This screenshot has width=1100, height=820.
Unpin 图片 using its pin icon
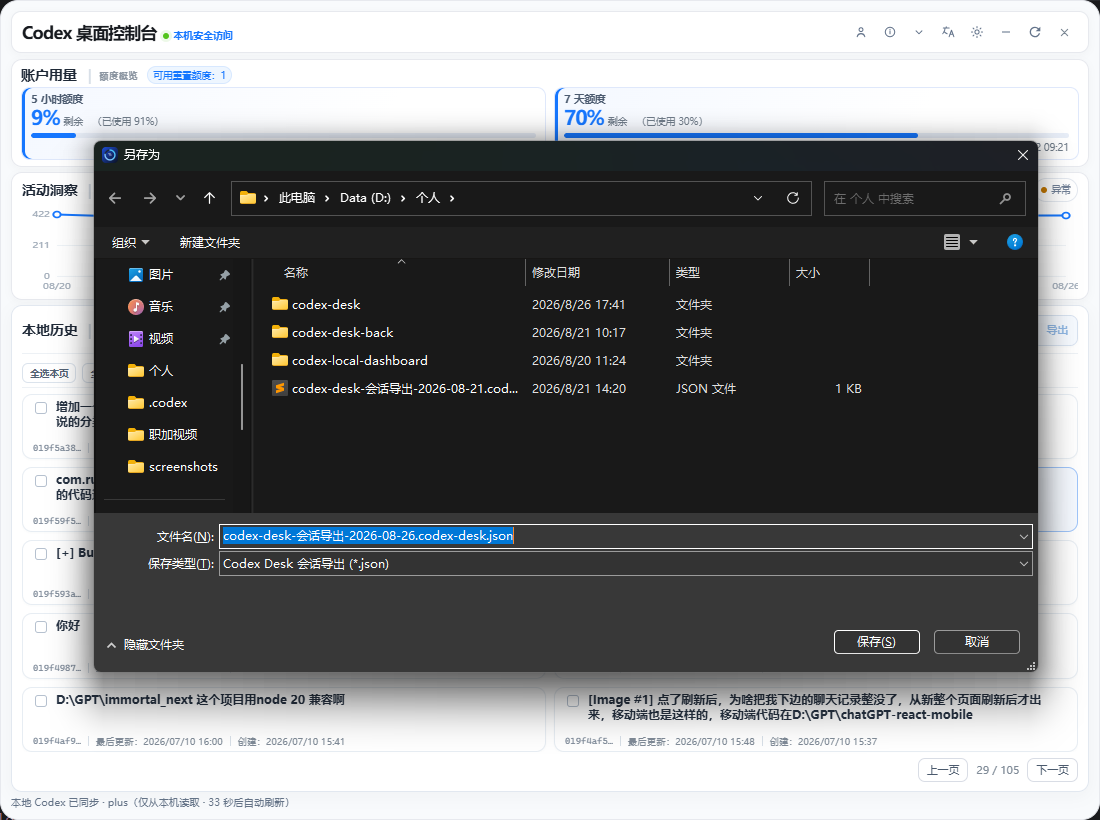pos(224,275)
